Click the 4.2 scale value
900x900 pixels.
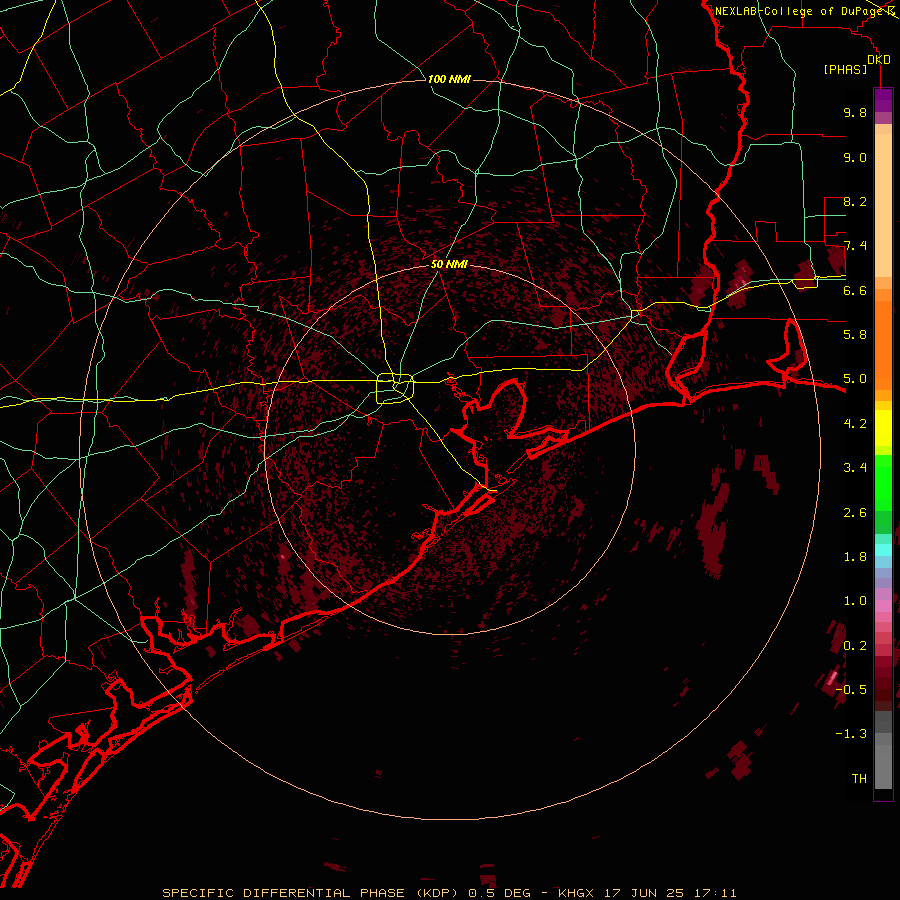tap(855, 424)
